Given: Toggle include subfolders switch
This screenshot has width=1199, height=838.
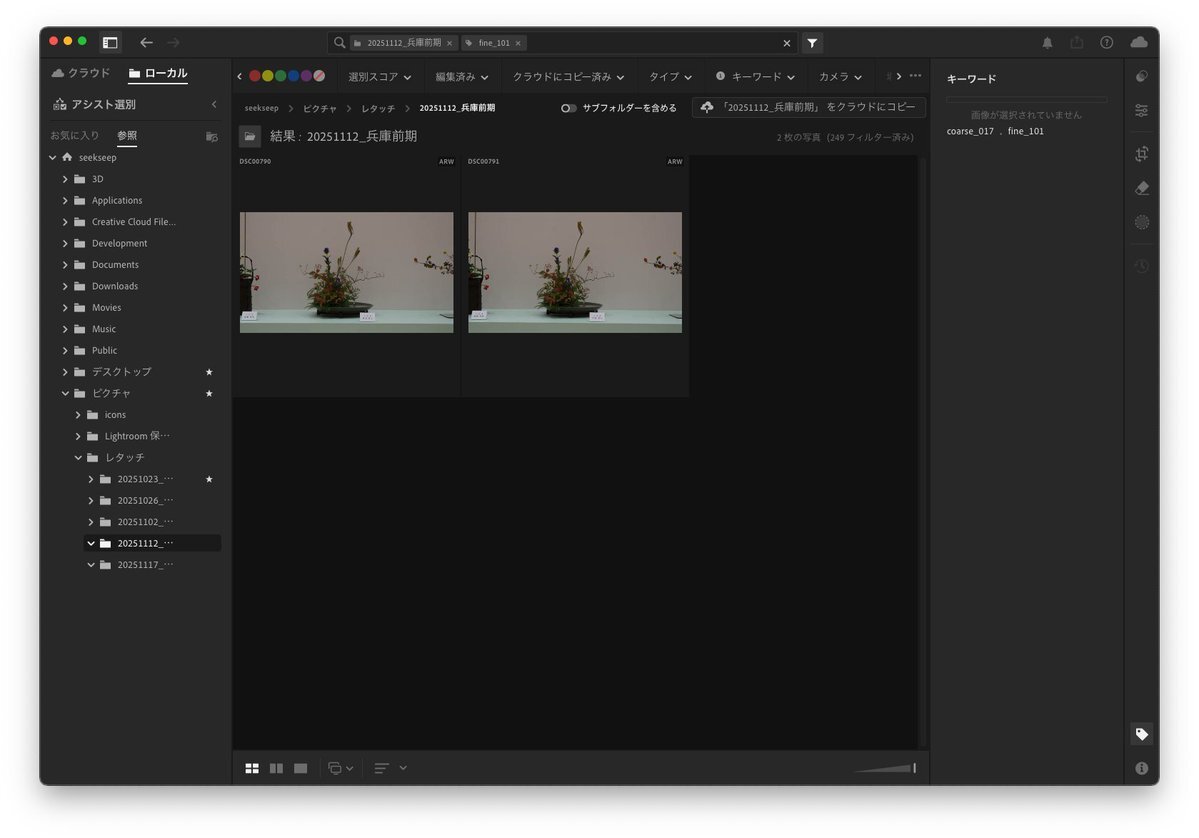Looking at the screenshot, I should click(x=568, y=108).
